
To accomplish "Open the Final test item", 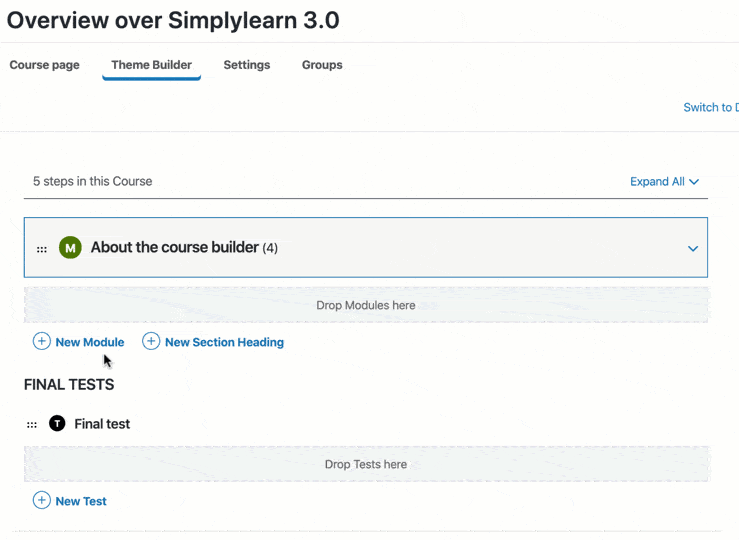I will click(x=102, y=424).
